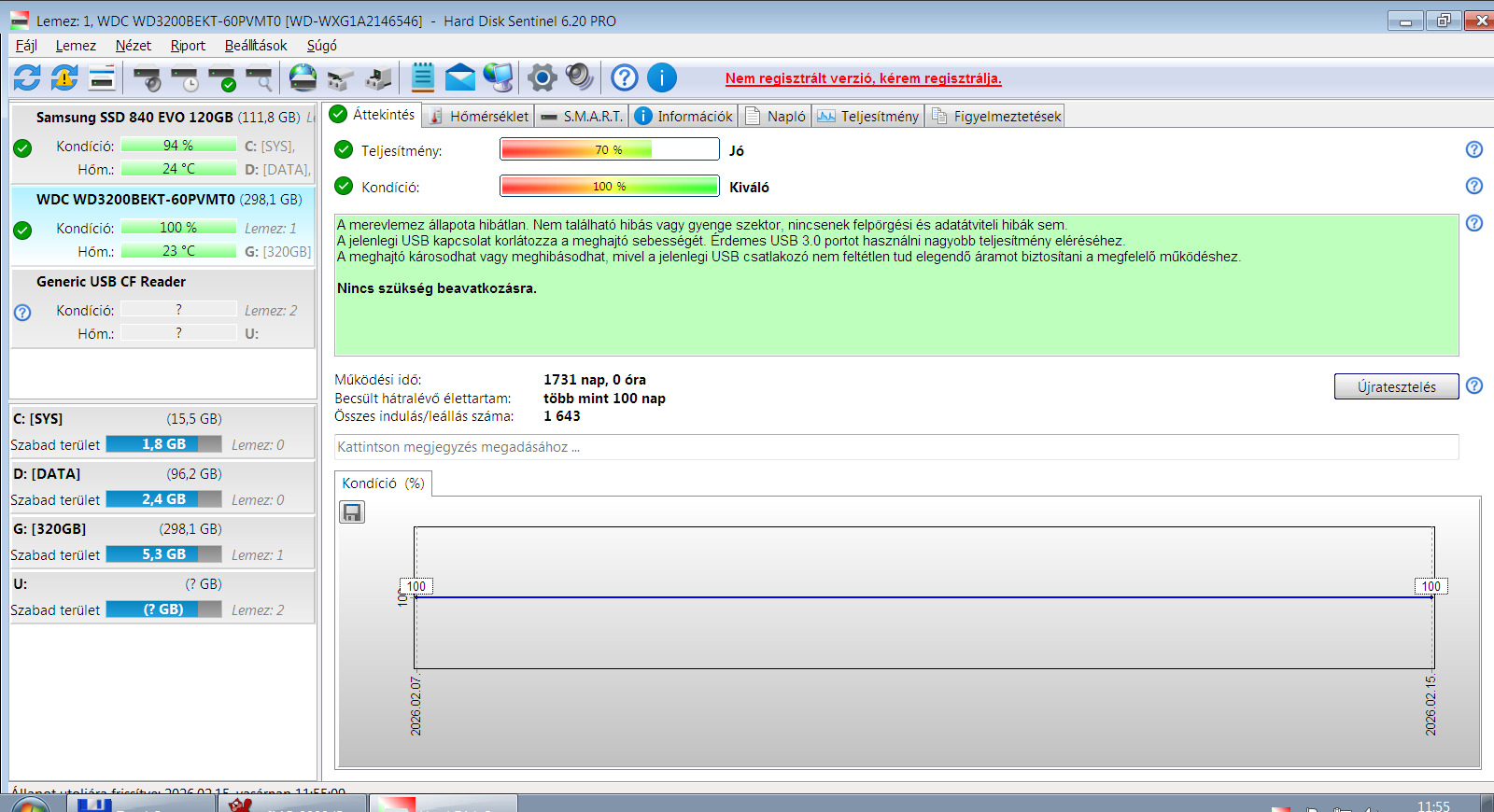Image resolution: width=1494 pixels, height=812 pixels.
Task: Click the G: free space 5,3 GB bar
Action: (x=163, y=554)
